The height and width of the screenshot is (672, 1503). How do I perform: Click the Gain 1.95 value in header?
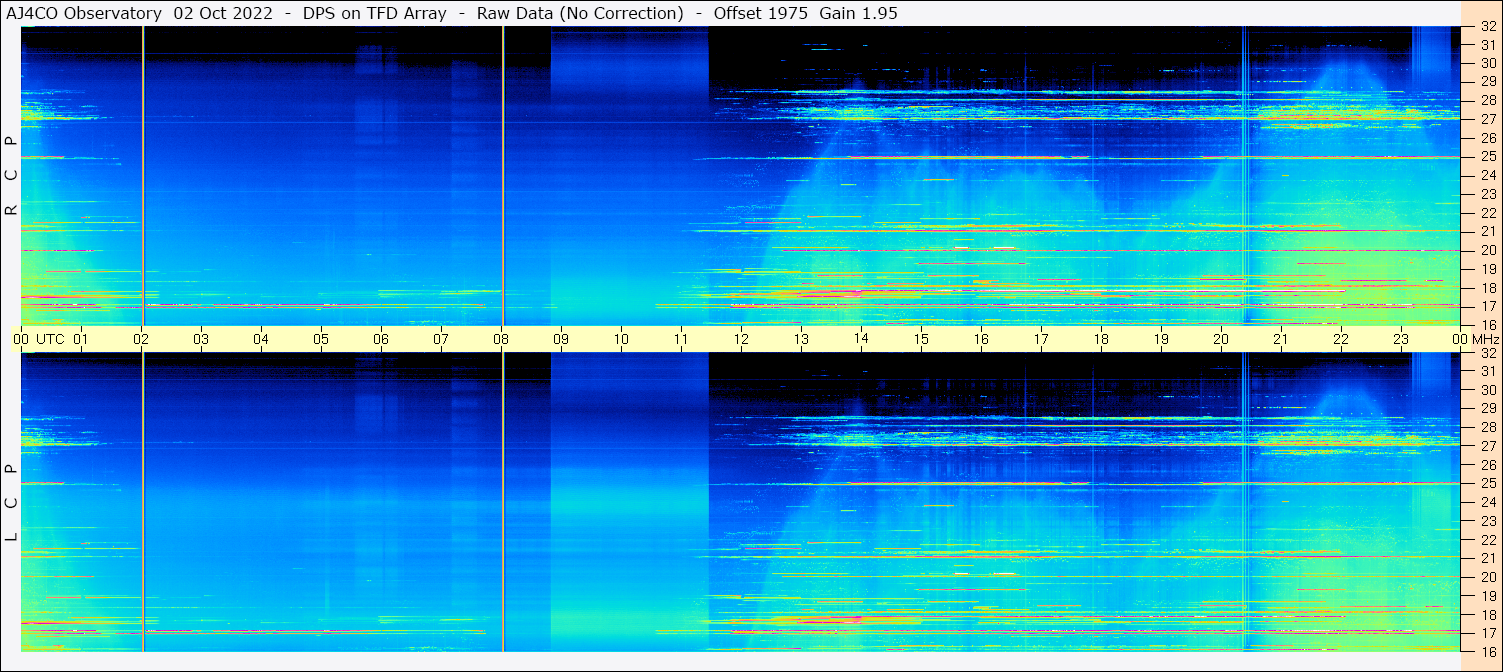pos(857,13)
